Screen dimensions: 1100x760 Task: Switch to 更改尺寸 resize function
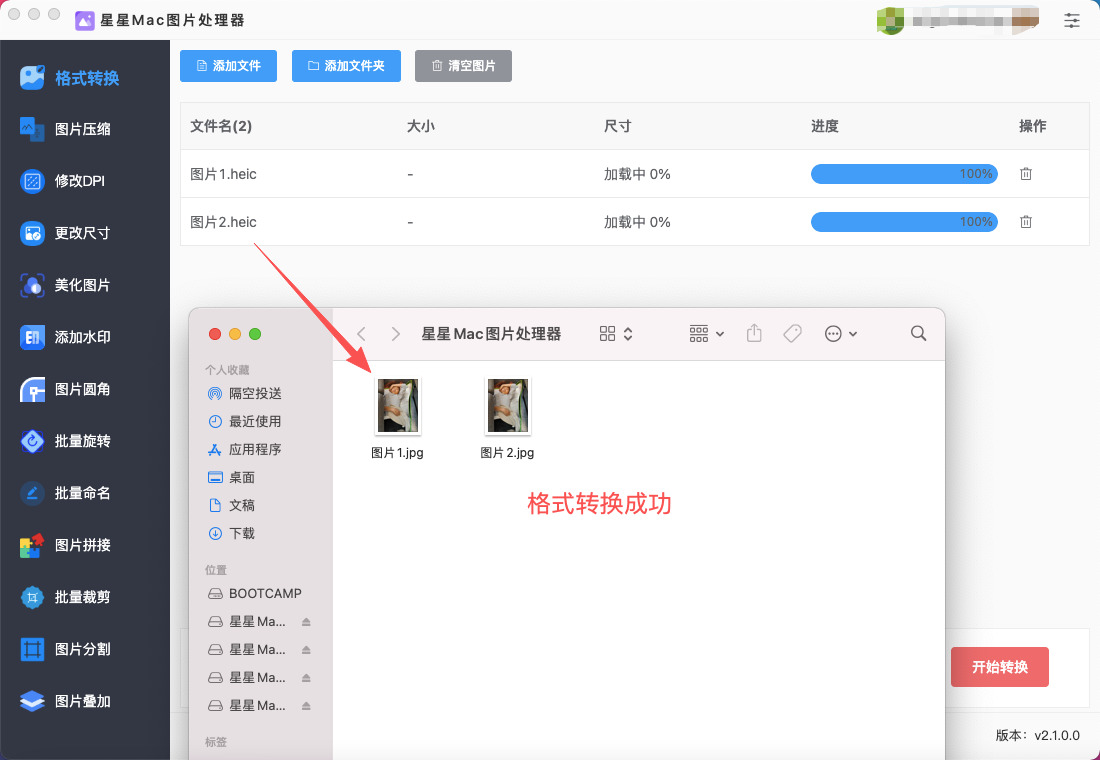(x=65, y=233)
